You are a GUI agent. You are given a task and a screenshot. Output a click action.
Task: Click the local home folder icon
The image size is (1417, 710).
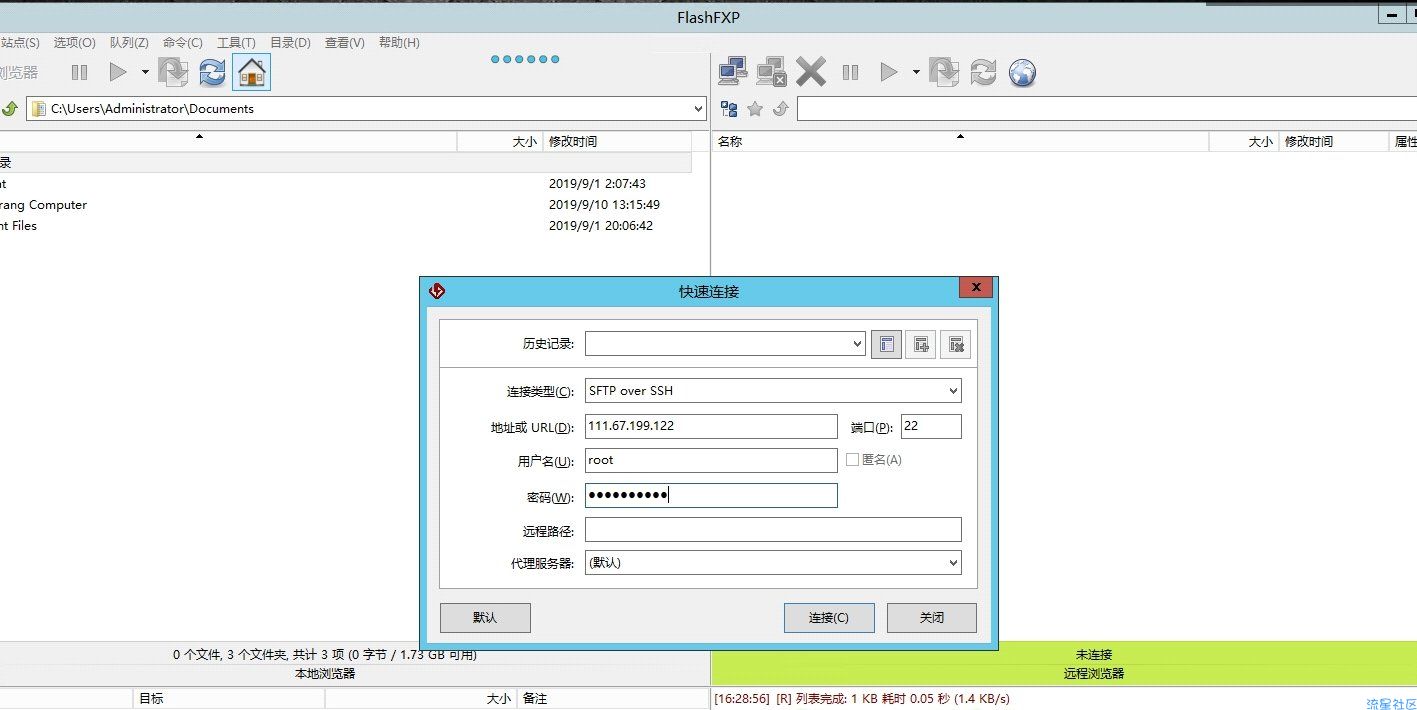tap(252, 72)
